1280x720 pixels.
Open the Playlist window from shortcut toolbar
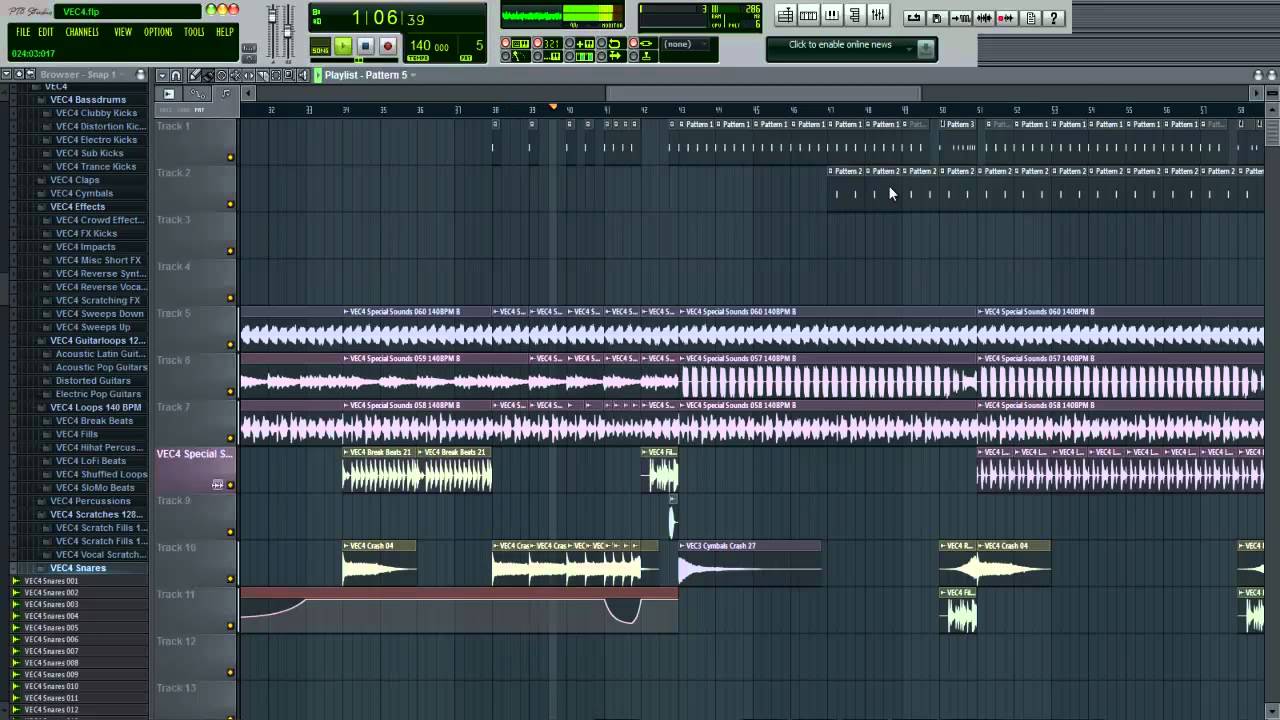click(786, 15)
